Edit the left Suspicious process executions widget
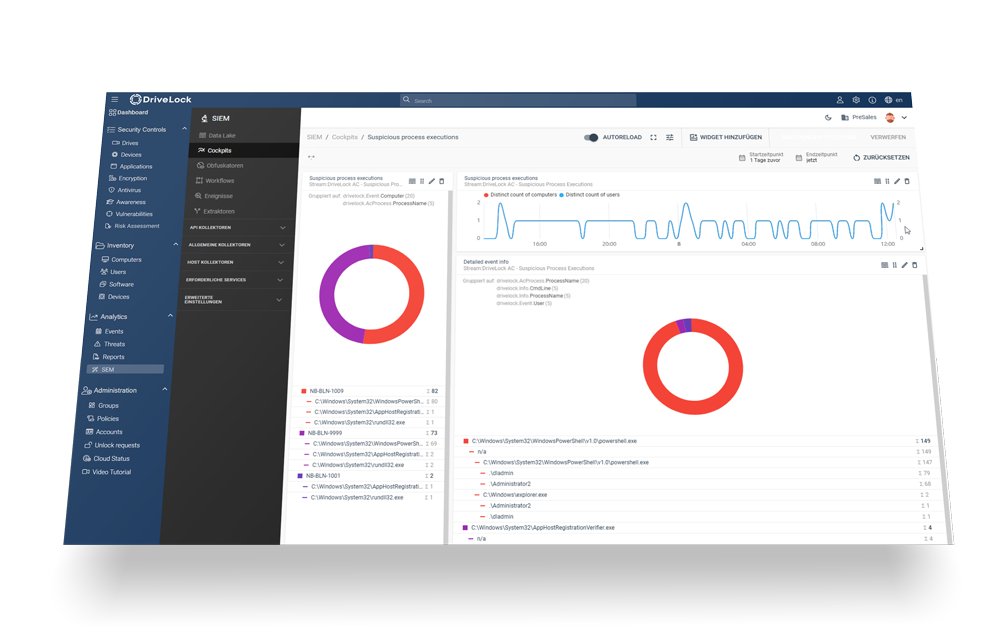 coord(432,181)
